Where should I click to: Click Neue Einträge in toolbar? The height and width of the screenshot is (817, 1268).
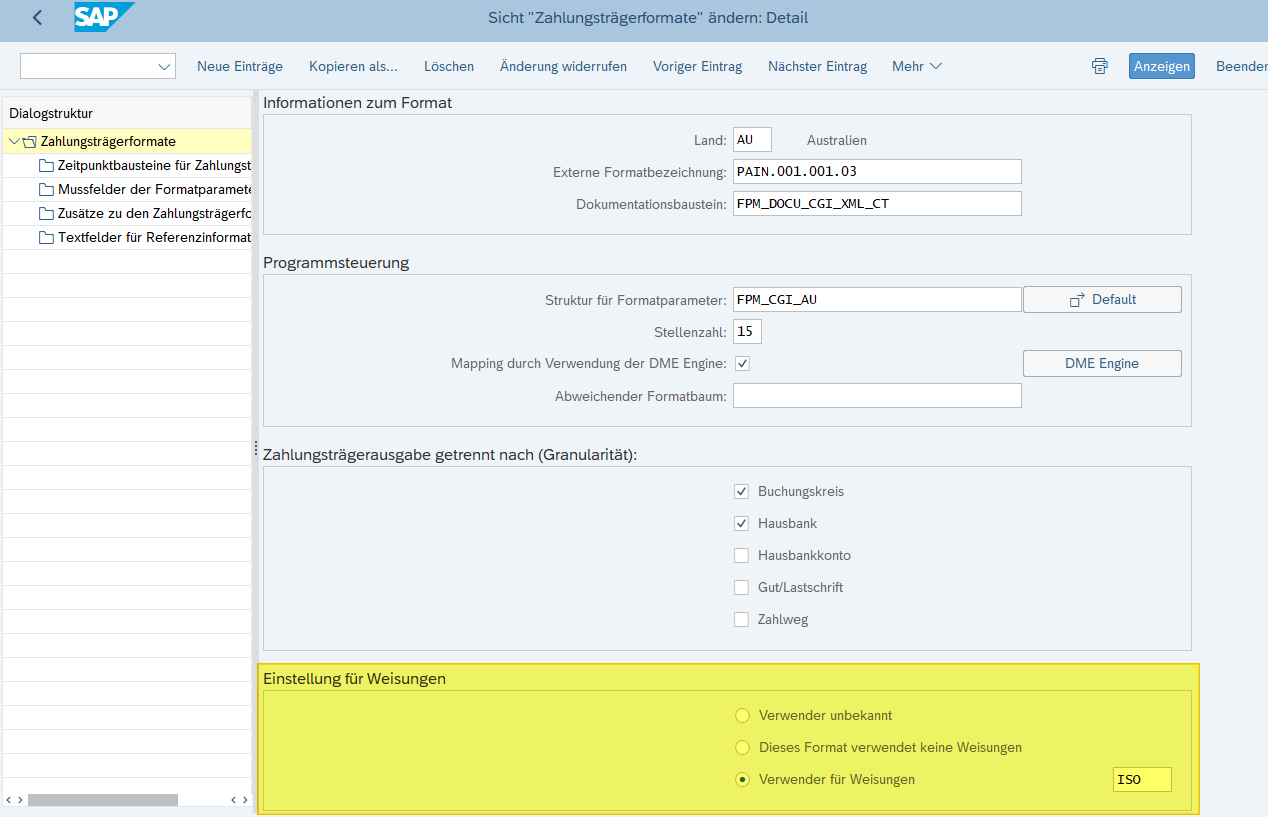pos(240,66)
